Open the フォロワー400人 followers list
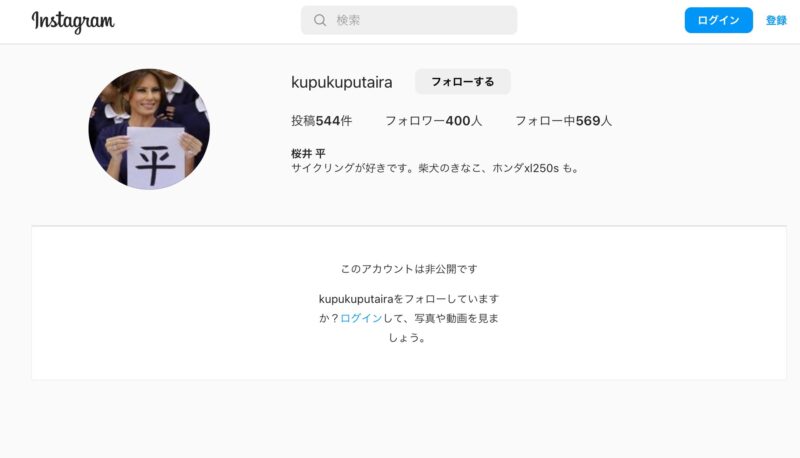This screenshot has width=800, height=458. (433, 121)
